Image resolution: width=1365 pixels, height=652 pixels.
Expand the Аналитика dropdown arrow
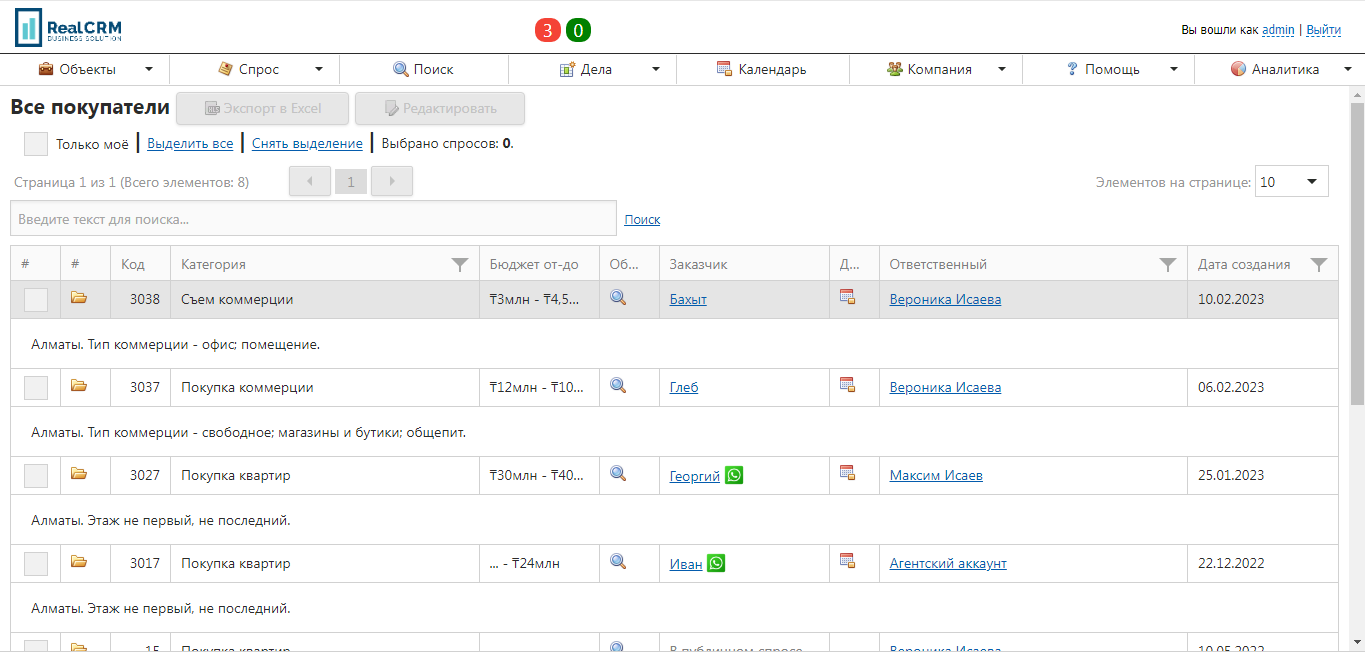(x=1345, y=69)
